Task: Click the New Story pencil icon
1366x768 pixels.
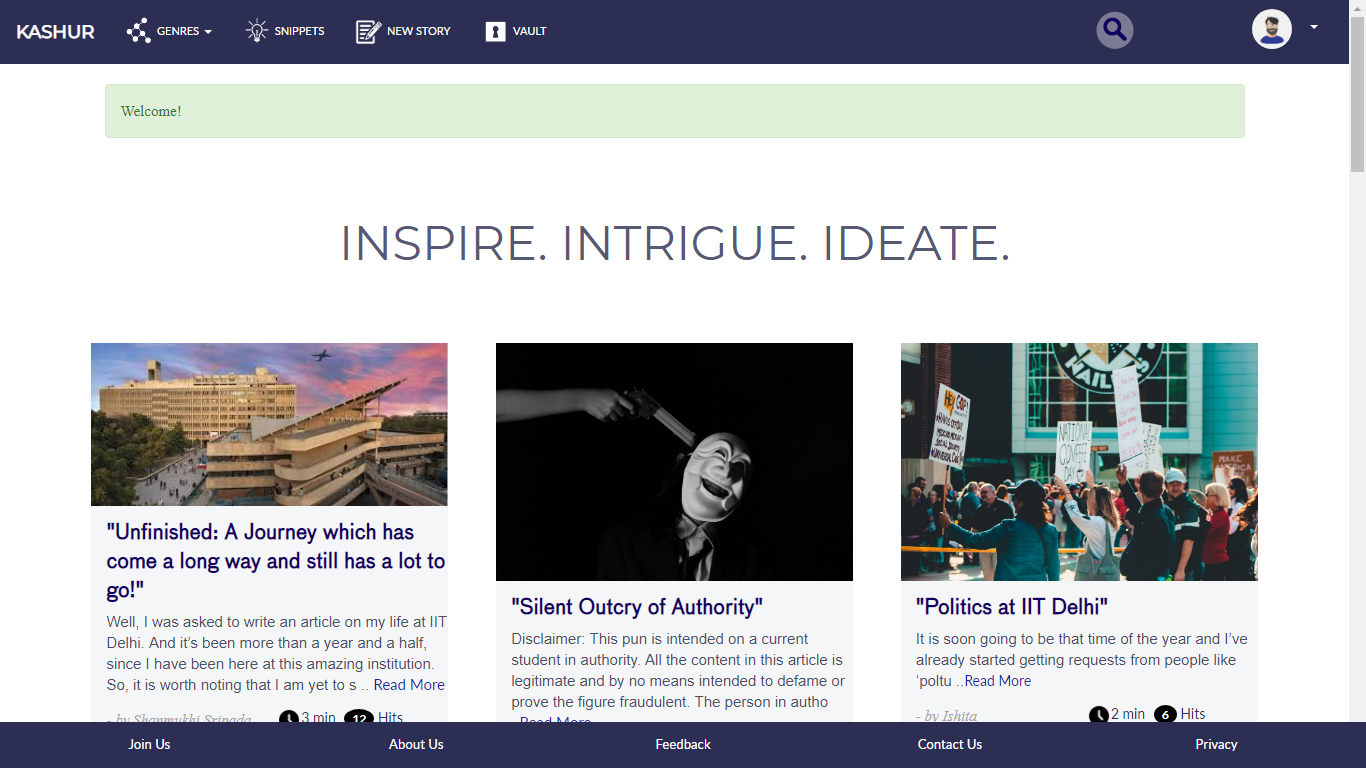Action: point(368,31)
